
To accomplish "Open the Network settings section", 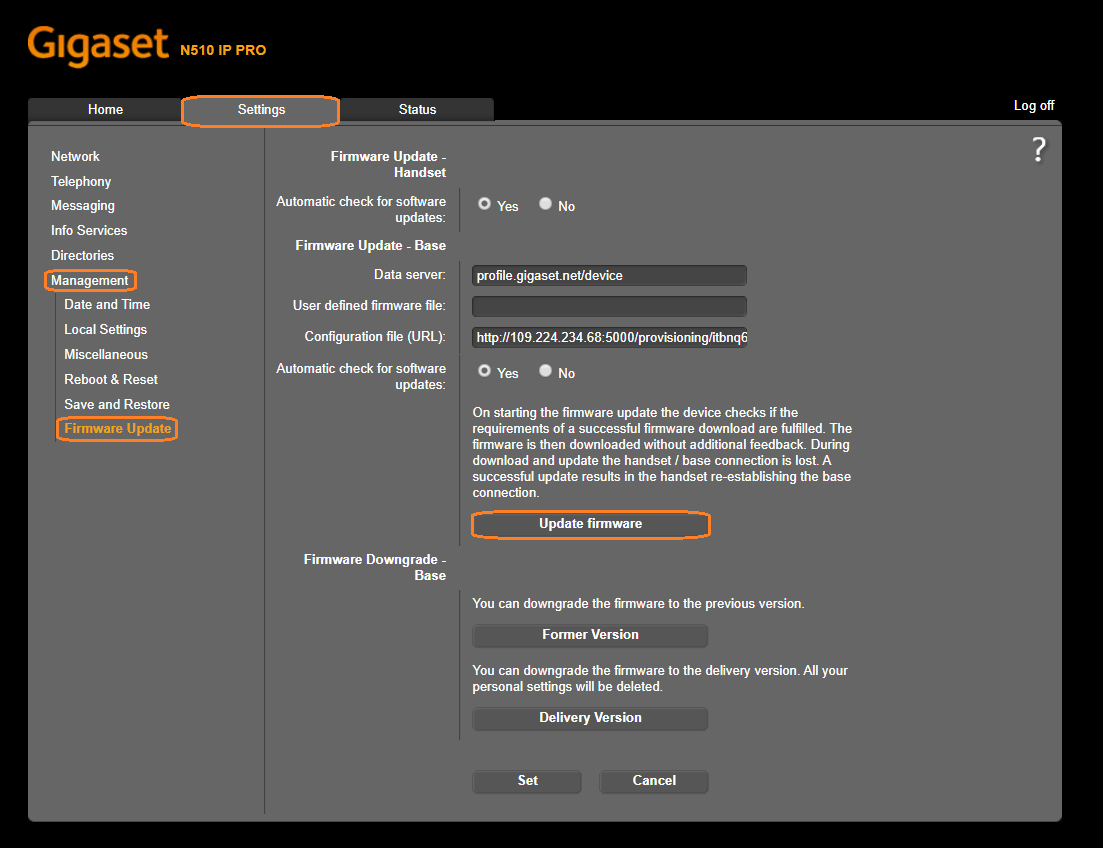I will [75, 156].
